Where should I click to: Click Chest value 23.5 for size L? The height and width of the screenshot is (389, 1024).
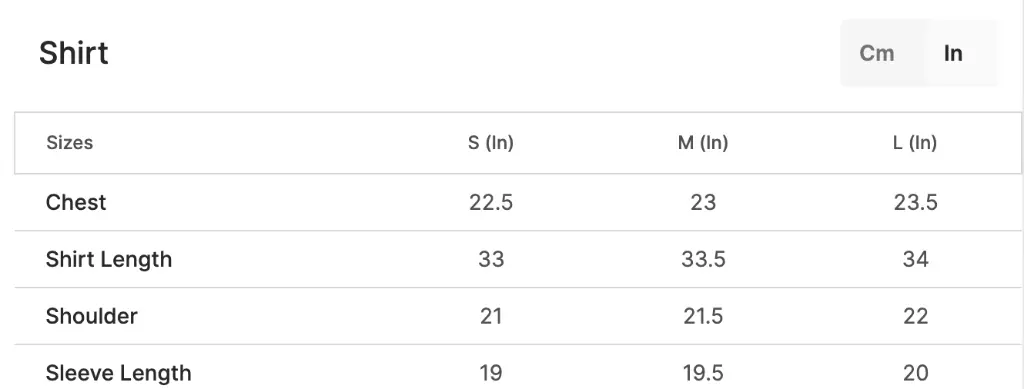[916, 202]
